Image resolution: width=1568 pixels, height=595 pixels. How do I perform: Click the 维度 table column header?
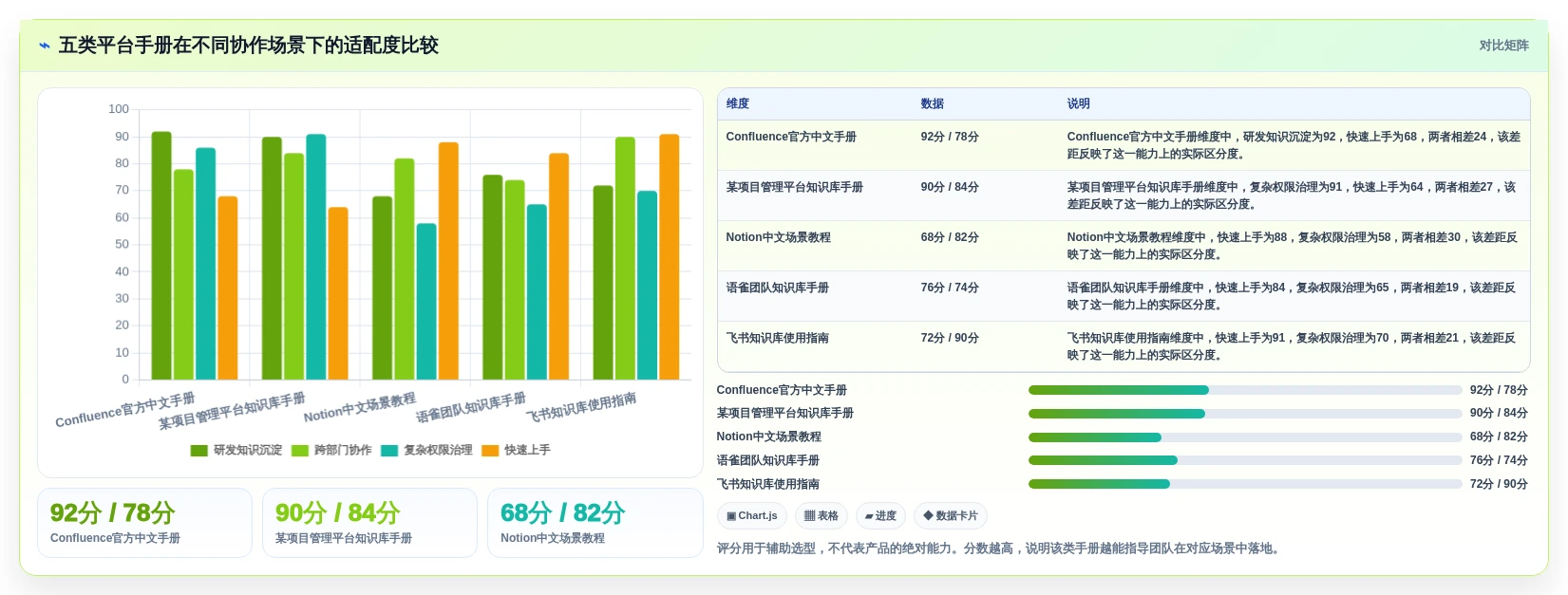(738, 103)
